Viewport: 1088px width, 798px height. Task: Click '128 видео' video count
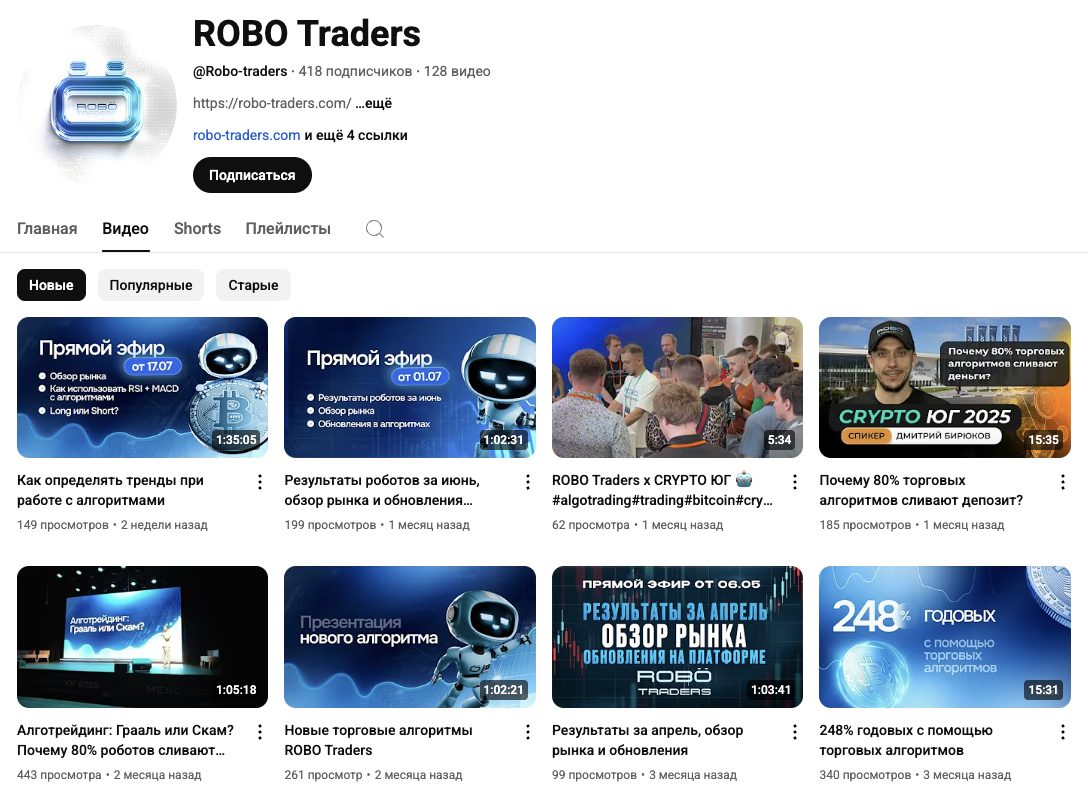[457, 71]
